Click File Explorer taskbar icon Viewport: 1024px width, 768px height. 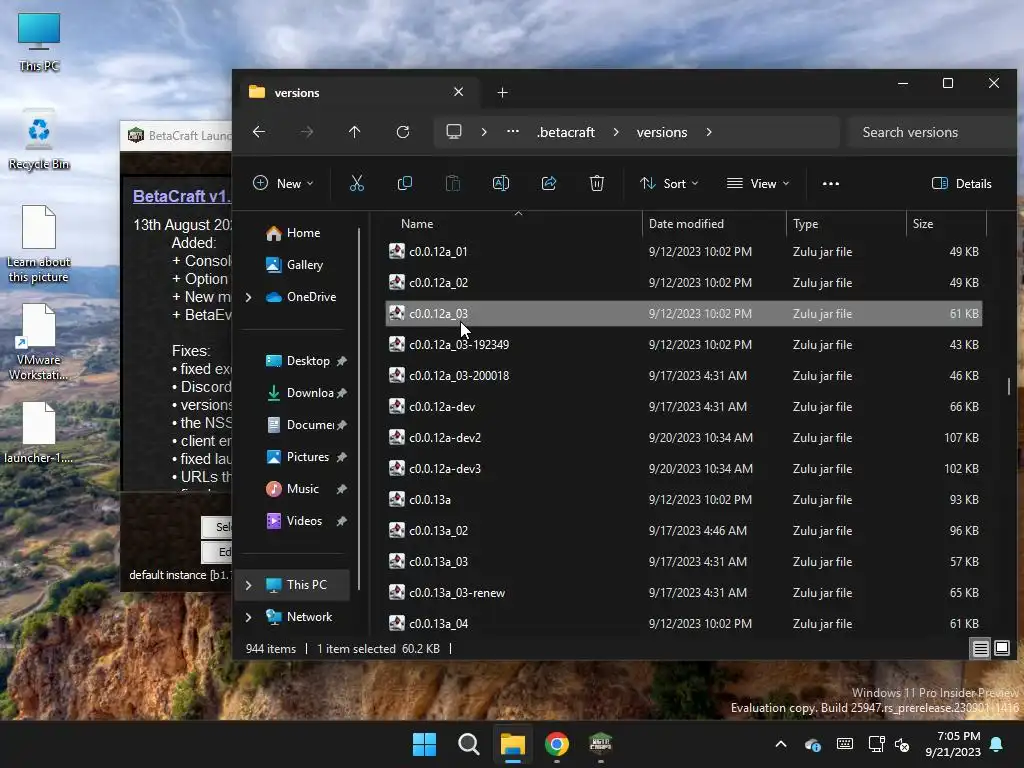click(513, 744)
